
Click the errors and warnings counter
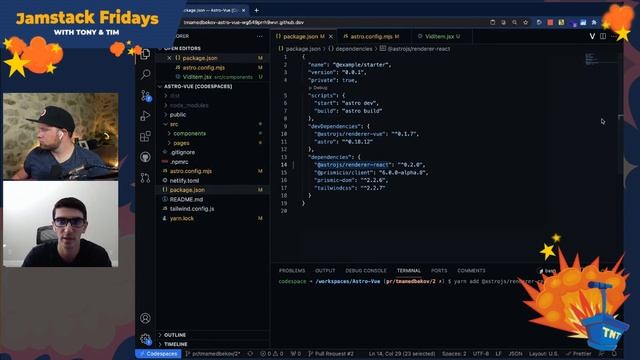(x=272, y=353)
